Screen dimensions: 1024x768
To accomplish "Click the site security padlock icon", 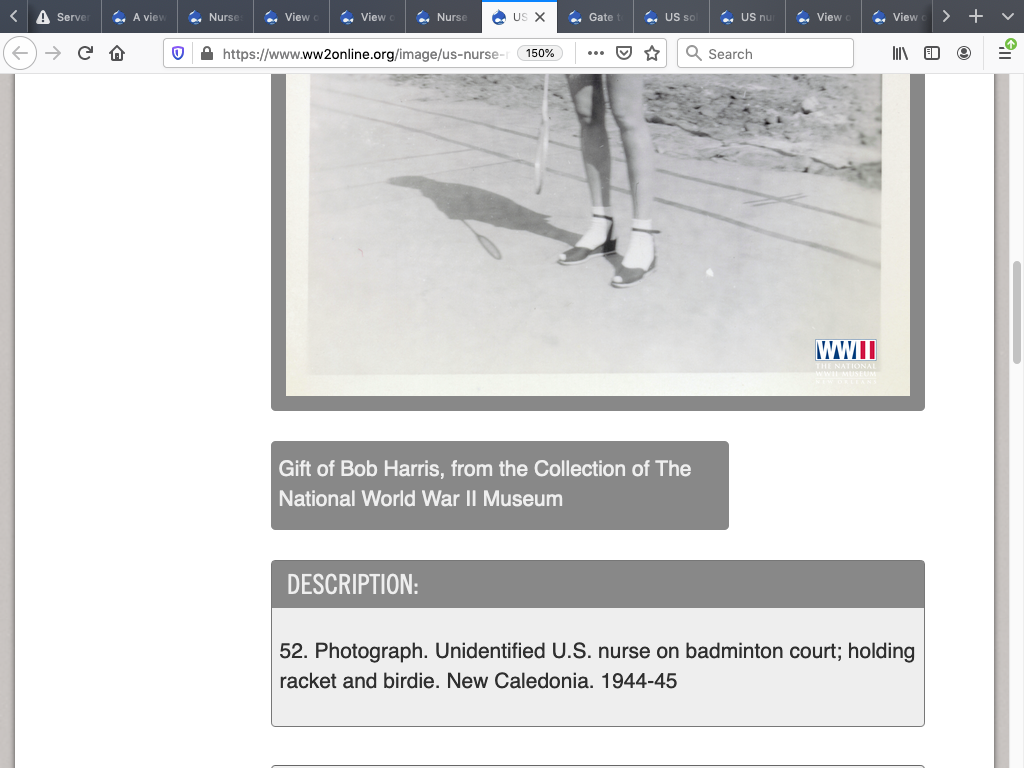I will point(206,53).
